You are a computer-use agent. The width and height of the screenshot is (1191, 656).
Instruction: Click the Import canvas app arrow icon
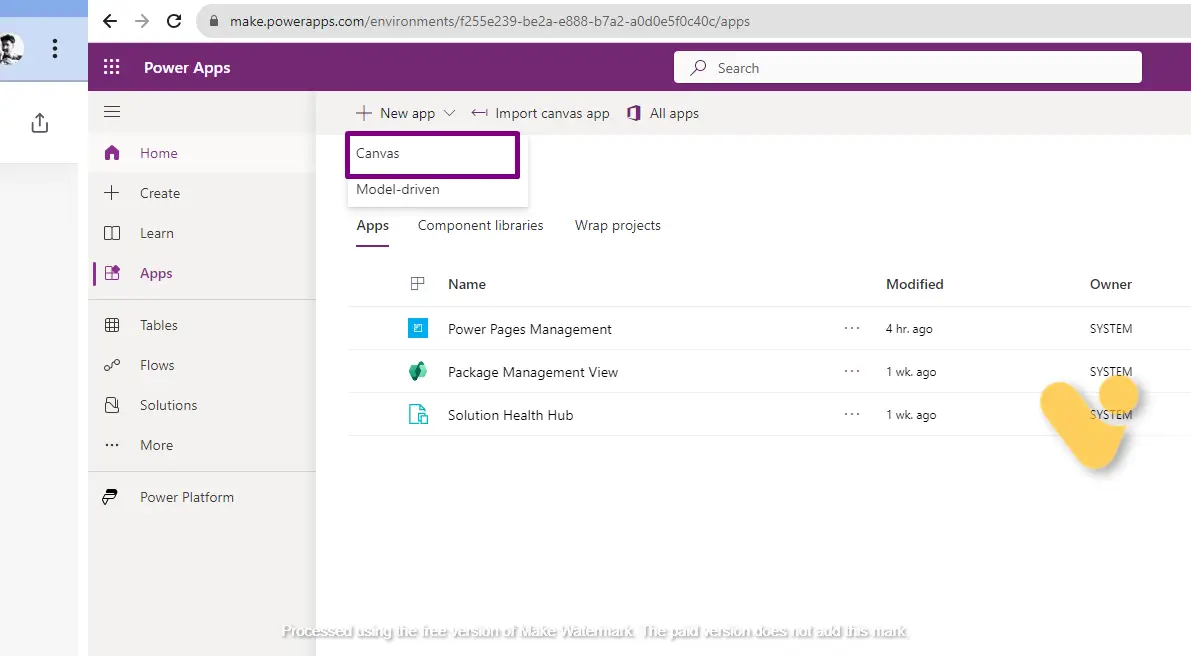click(479, 113)
